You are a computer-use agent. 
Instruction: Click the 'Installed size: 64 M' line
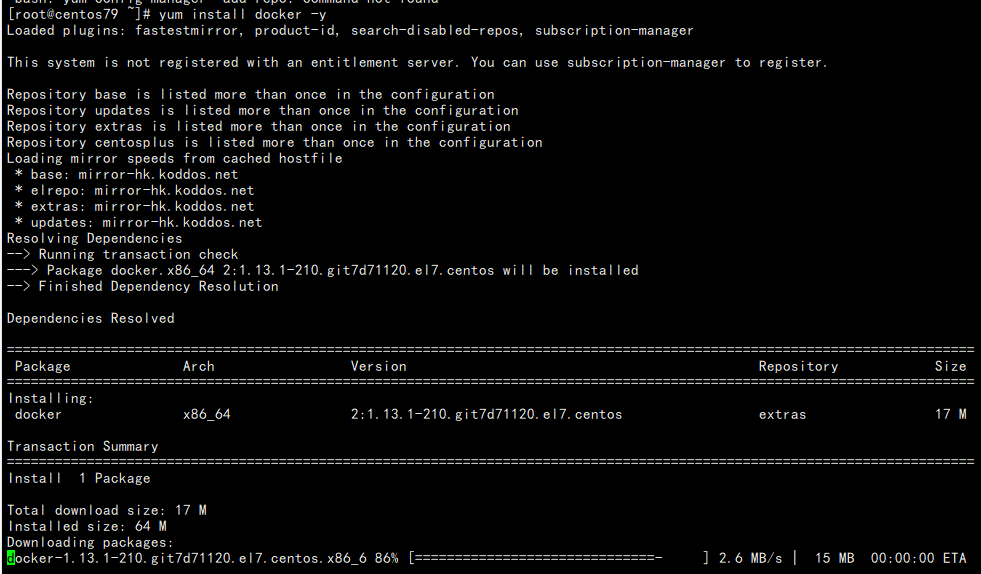pyautogui.click(x=86, y=526)
